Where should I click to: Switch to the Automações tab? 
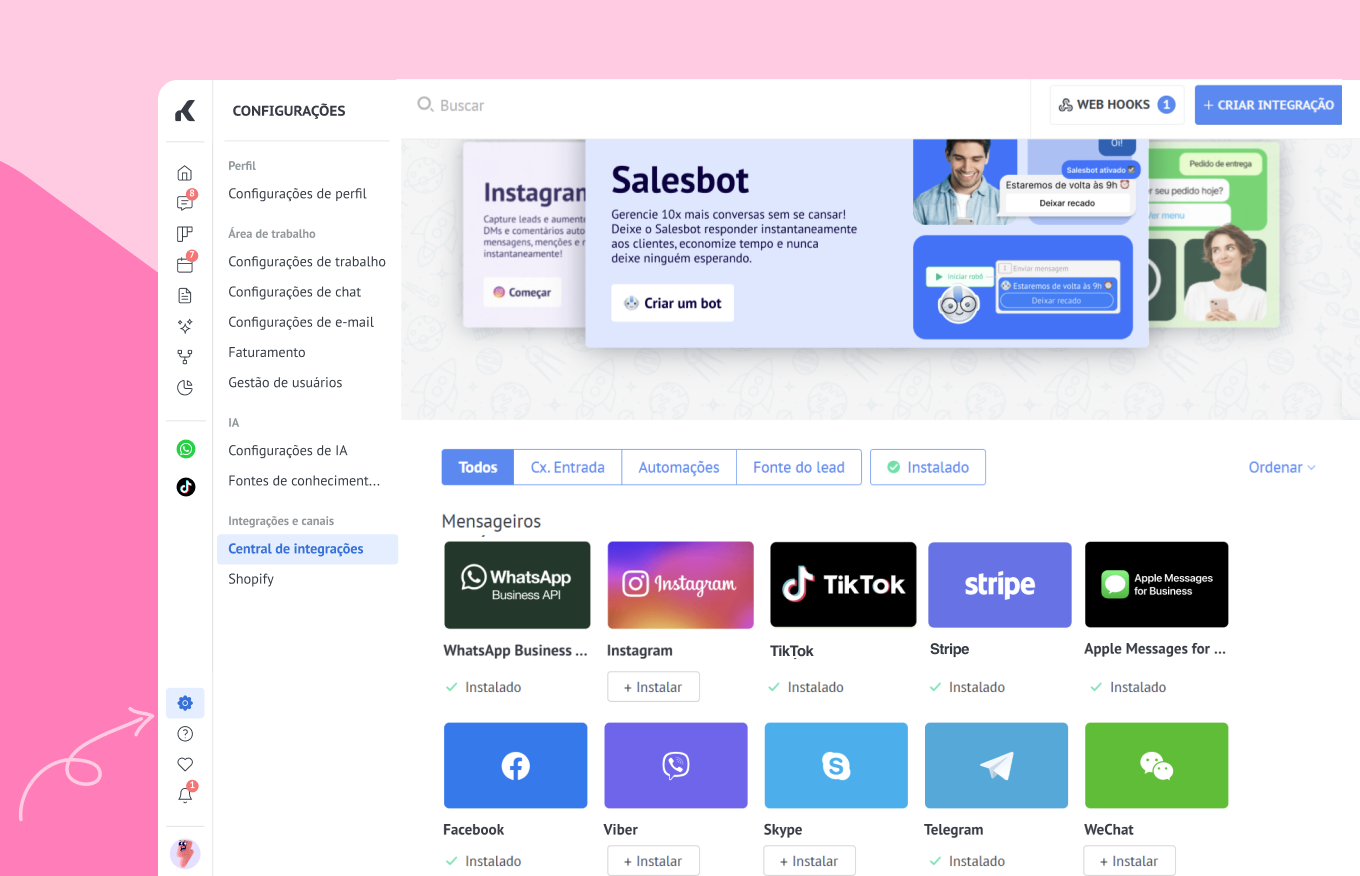(678, 467)
